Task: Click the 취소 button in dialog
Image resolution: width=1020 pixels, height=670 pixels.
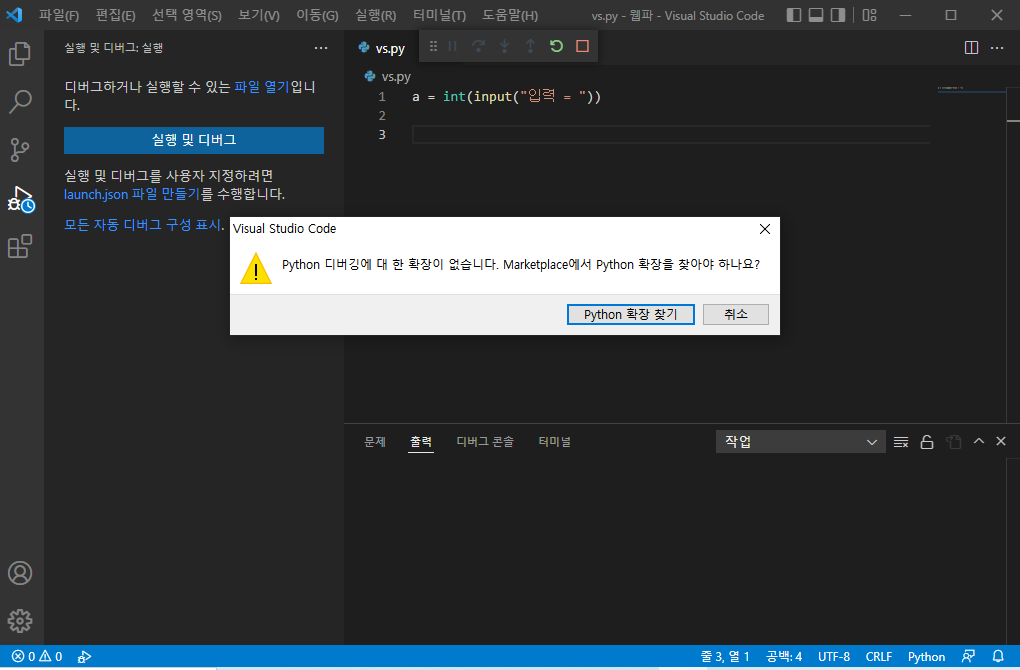Action: [736, 314]
